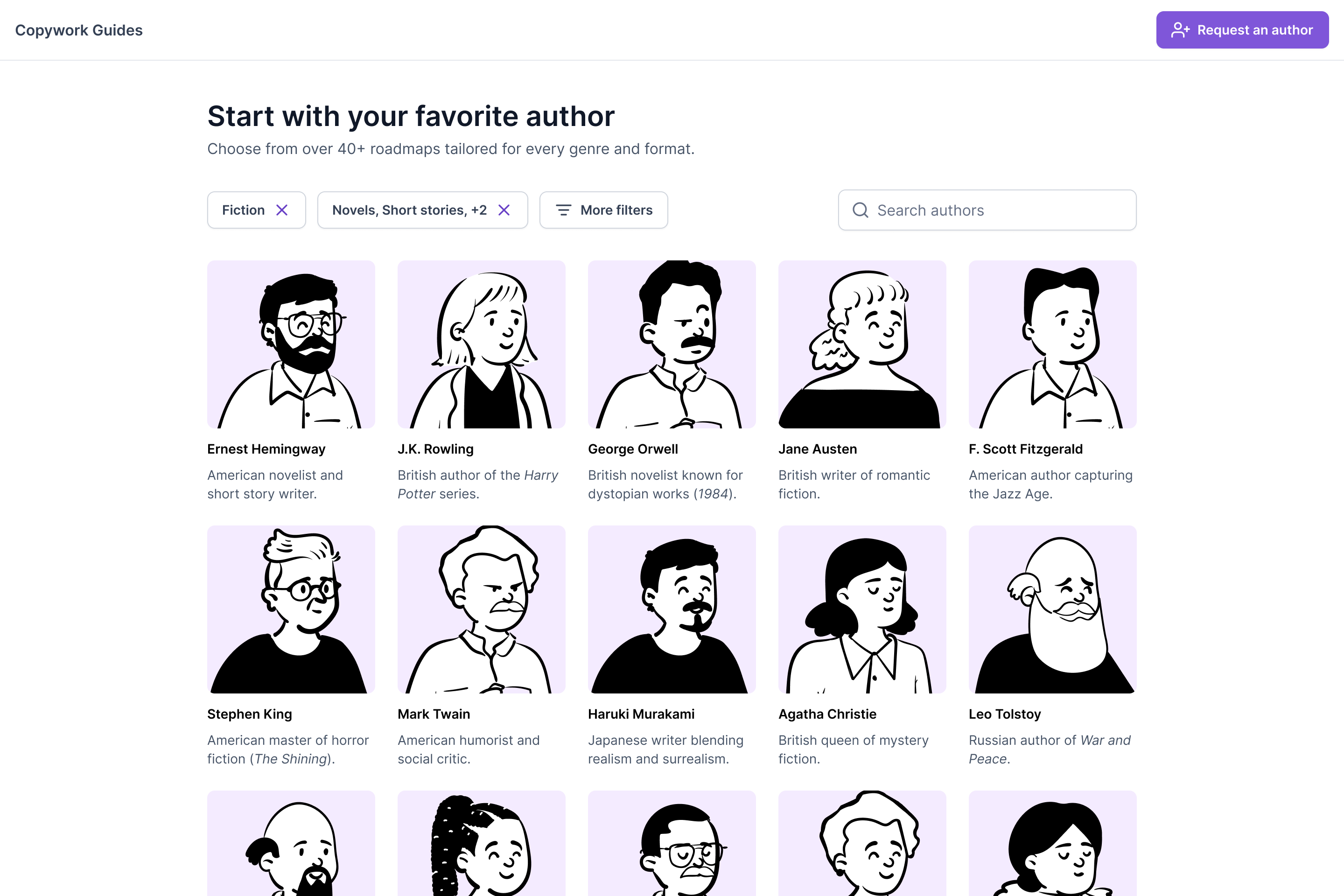
Task: Open Agatha Christie's author card
Action: [x=862, y=646]
